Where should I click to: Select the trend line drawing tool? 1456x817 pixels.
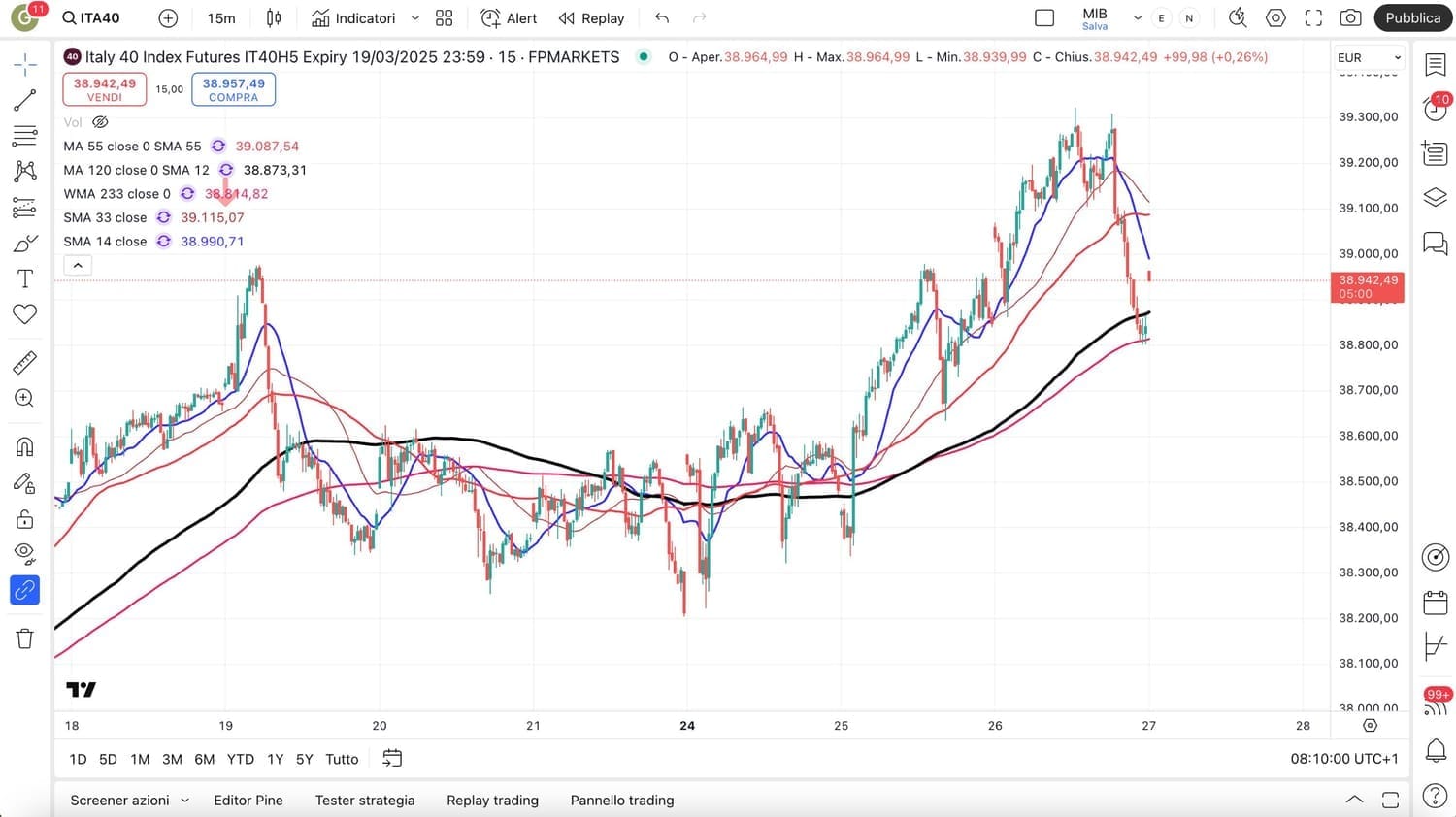25,100
